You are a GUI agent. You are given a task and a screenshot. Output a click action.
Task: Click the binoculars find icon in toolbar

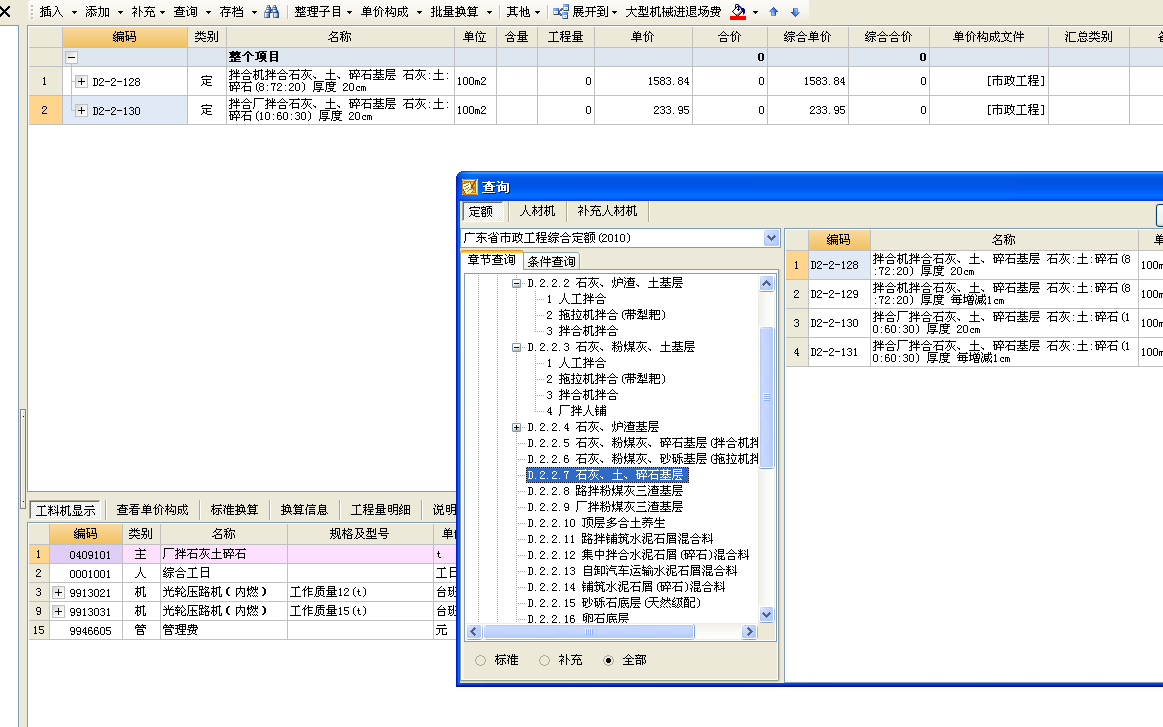click(x=271, y=12)
